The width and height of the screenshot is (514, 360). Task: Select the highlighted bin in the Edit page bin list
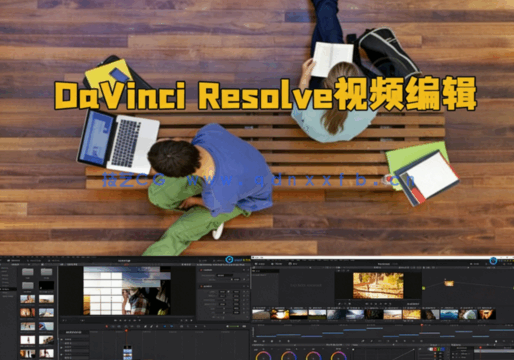pos(8,289)
